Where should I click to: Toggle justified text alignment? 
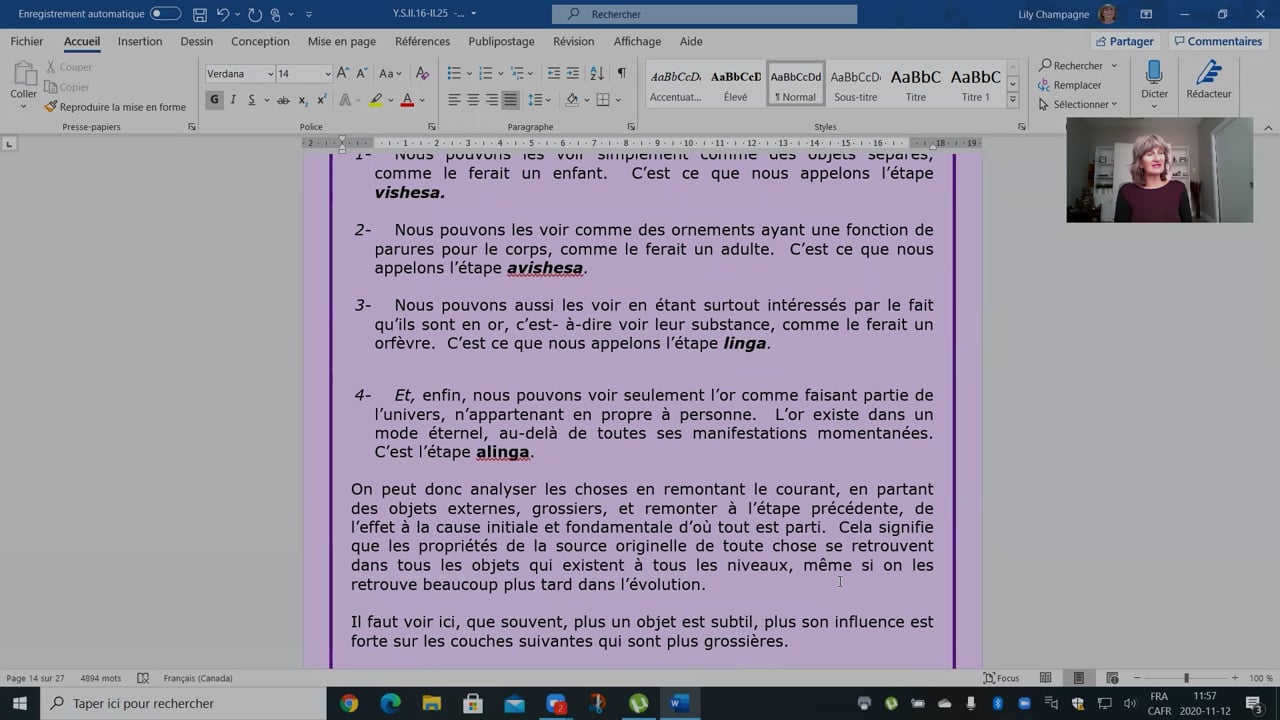pyautogui.click(x=511, y=100)
